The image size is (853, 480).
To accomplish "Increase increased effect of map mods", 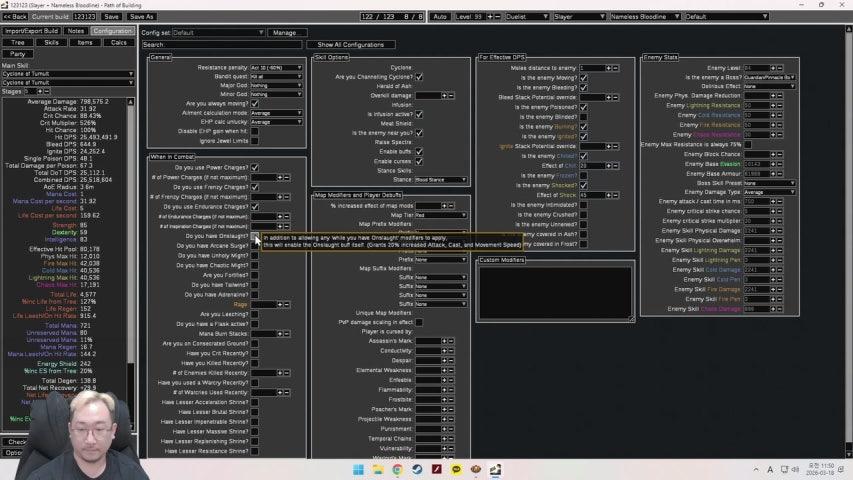I will [x=444, y=206].
